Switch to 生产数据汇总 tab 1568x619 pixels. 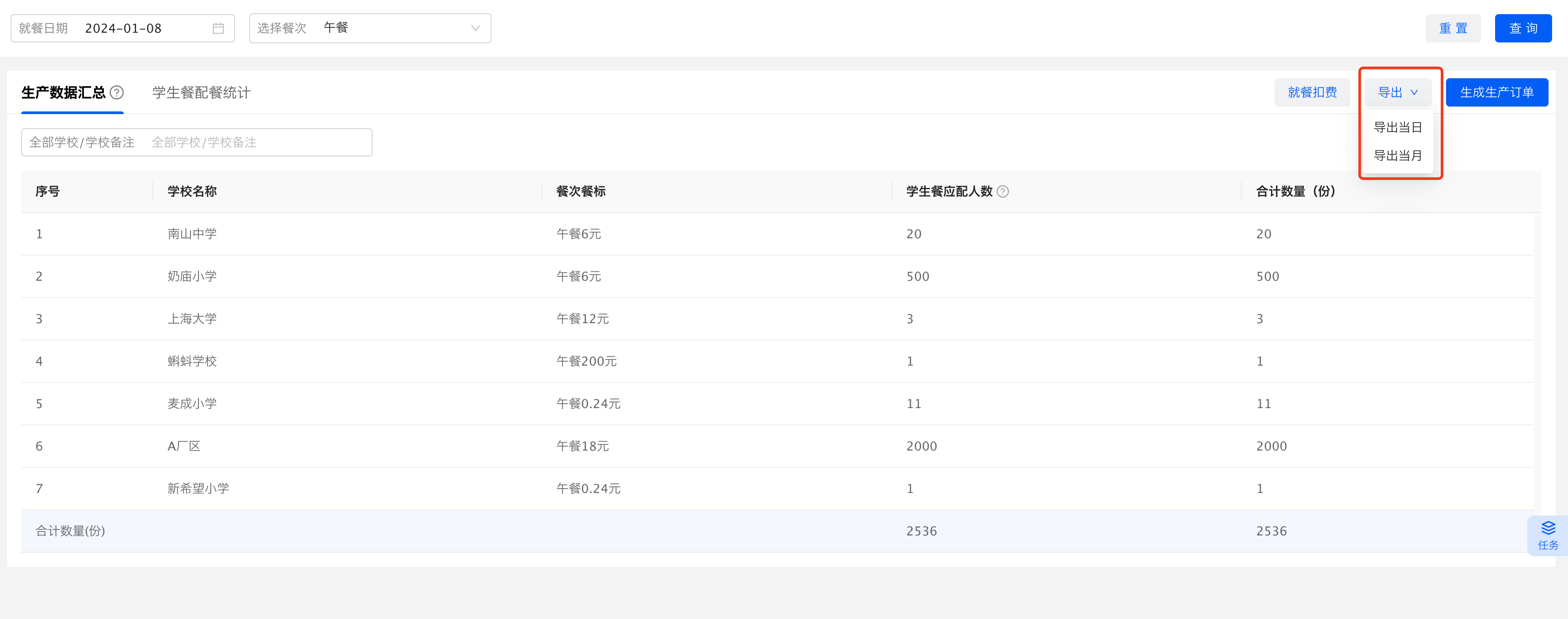tap(63, 92)
